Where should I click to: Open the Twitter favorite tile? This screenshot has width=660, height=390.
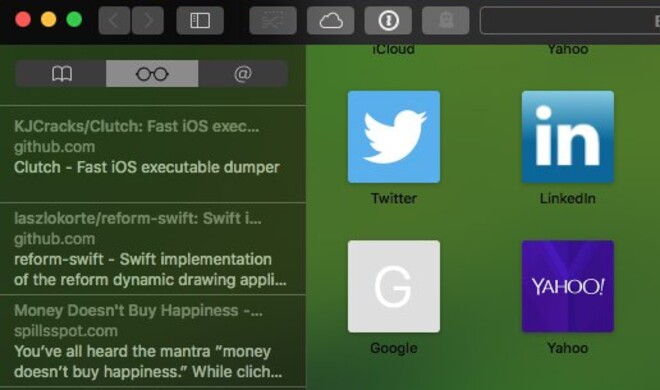pyautogui.click(x=394, y=137)
